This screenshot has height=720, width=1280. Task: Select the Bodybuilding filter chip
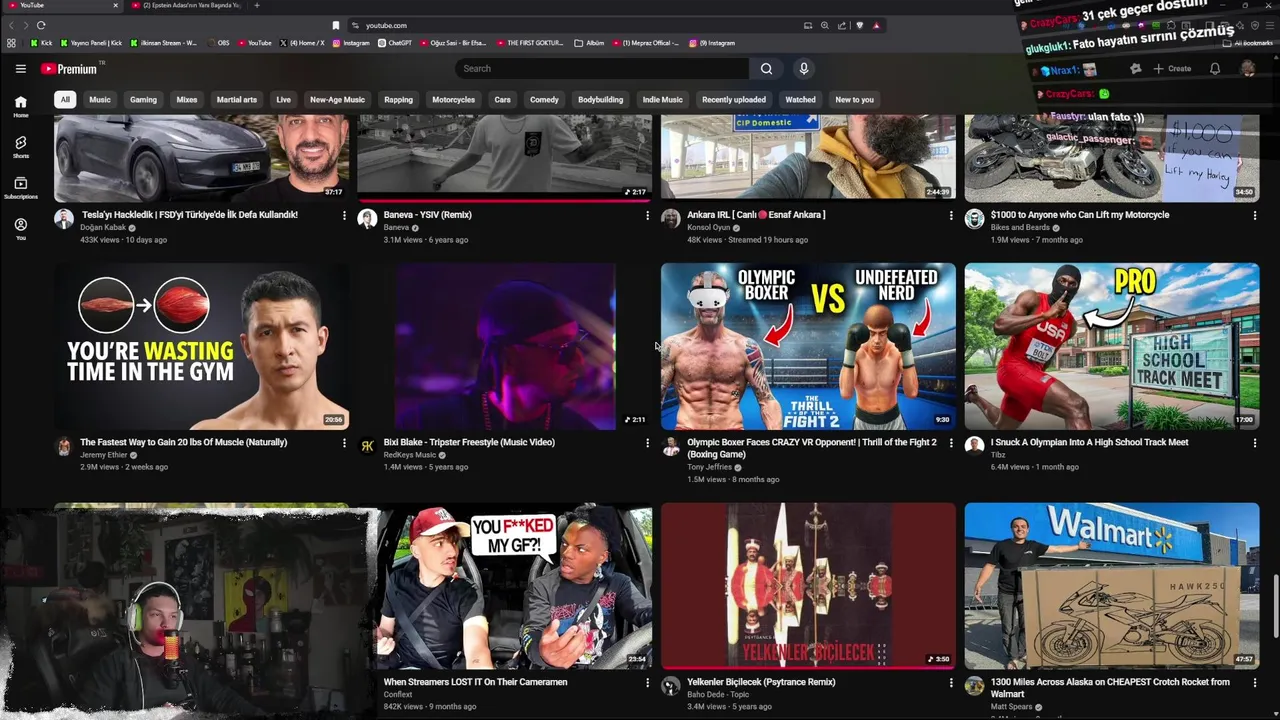600,99
